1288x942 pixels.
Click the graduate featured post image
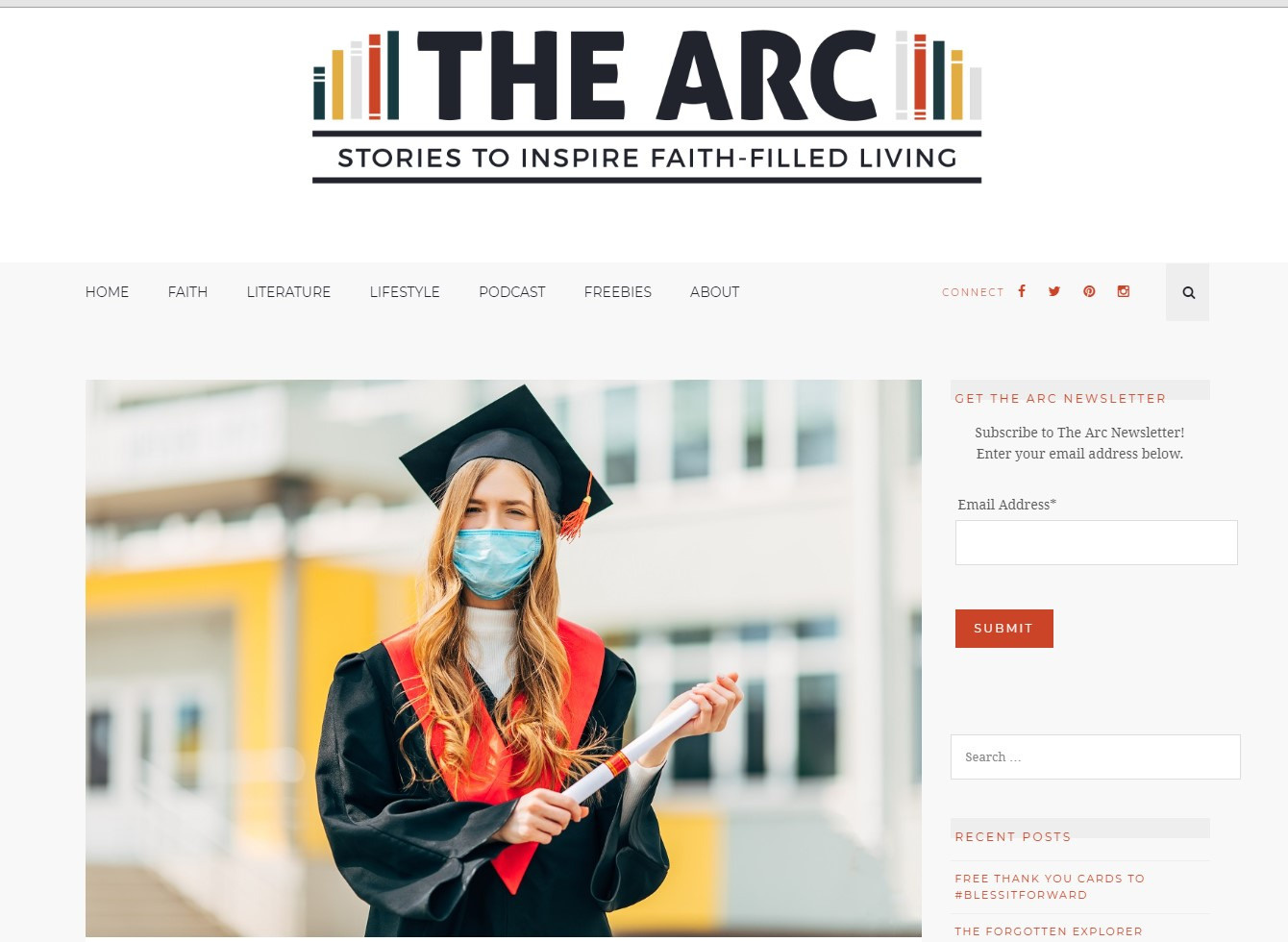pyautogui.click(x=504, y=658)
